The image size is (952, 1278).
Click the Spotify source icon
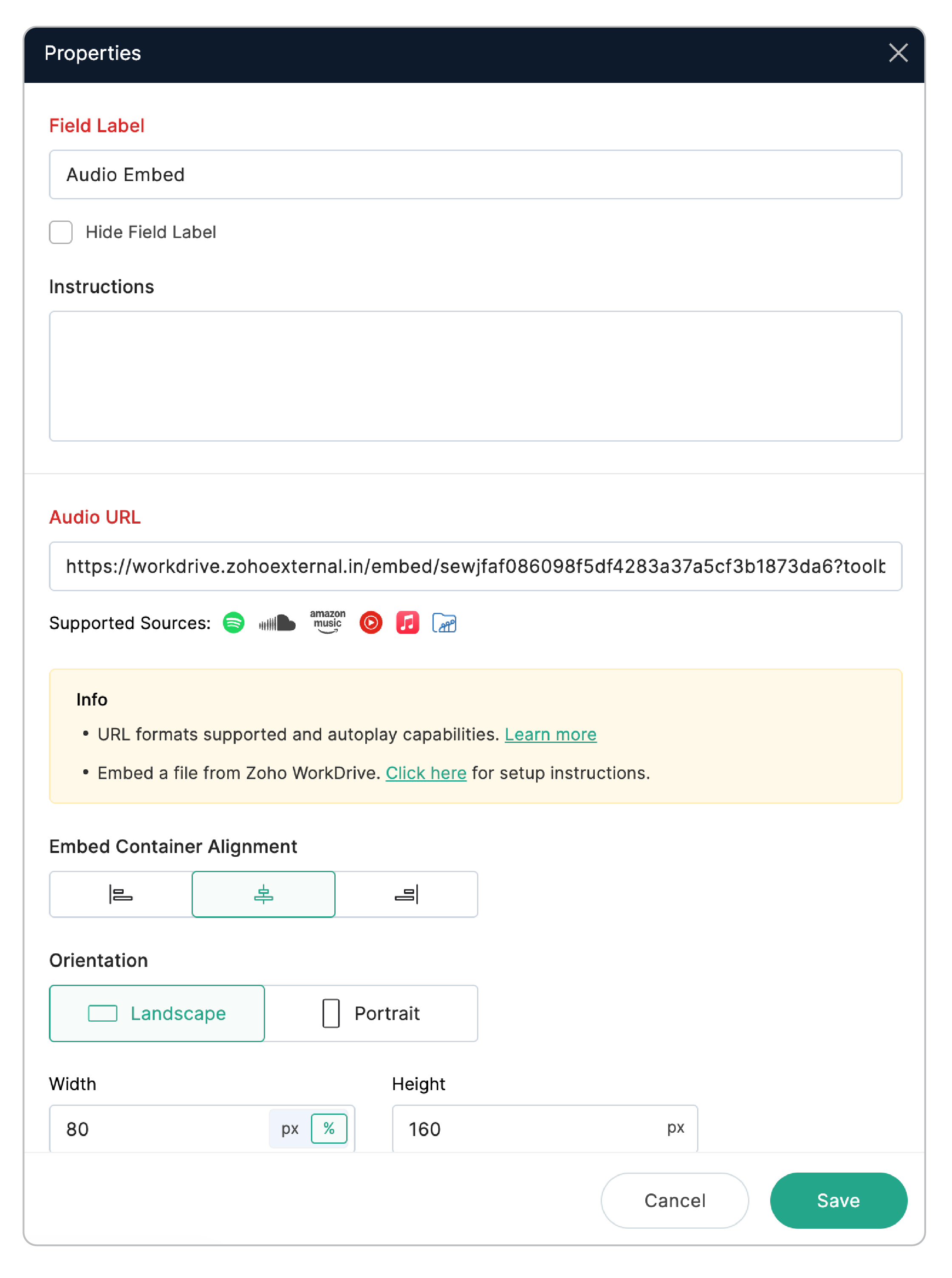click(233, 623)
